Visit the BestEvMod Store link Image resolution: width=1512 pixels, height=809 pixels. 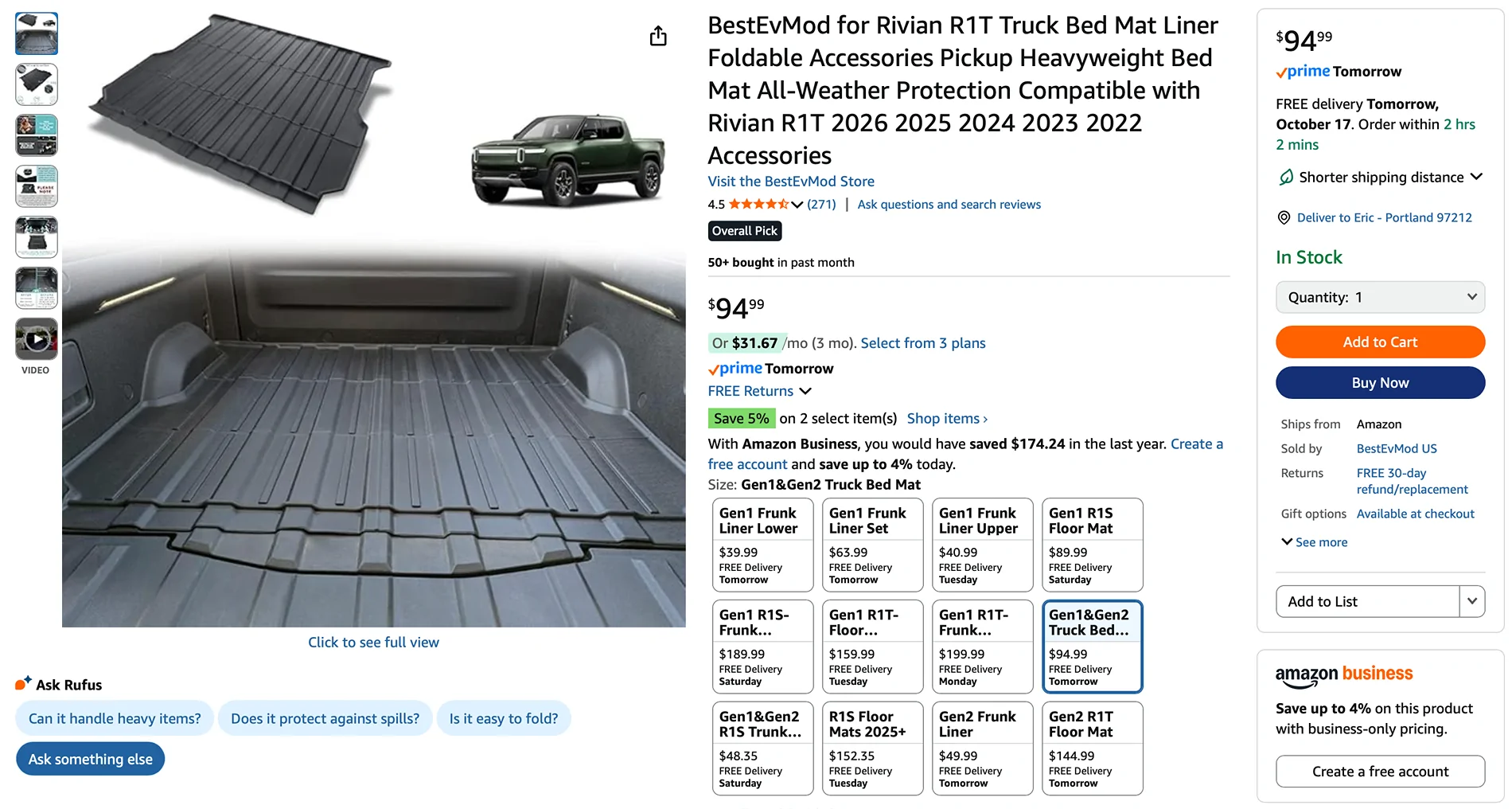coord(790,182)
